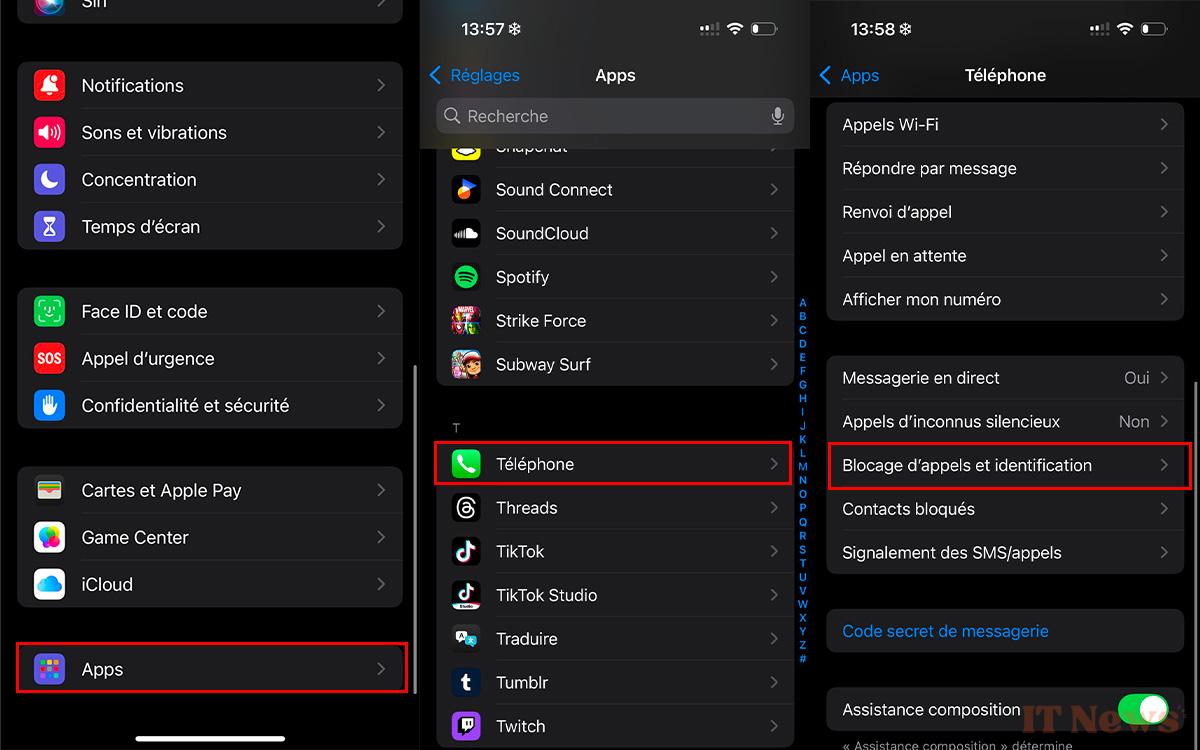
Task: Open the Spotify app icon
Action: coord(466,277)
